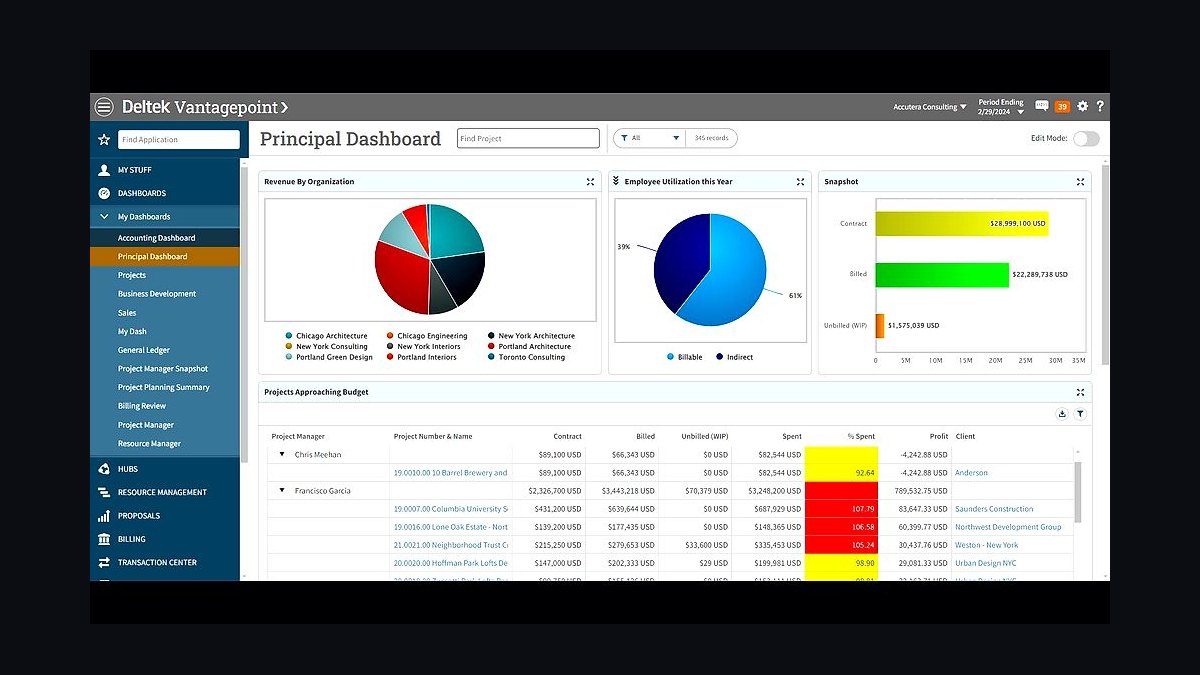
Task: Toggle Chicago Engineering legend item
Action: 426,336
